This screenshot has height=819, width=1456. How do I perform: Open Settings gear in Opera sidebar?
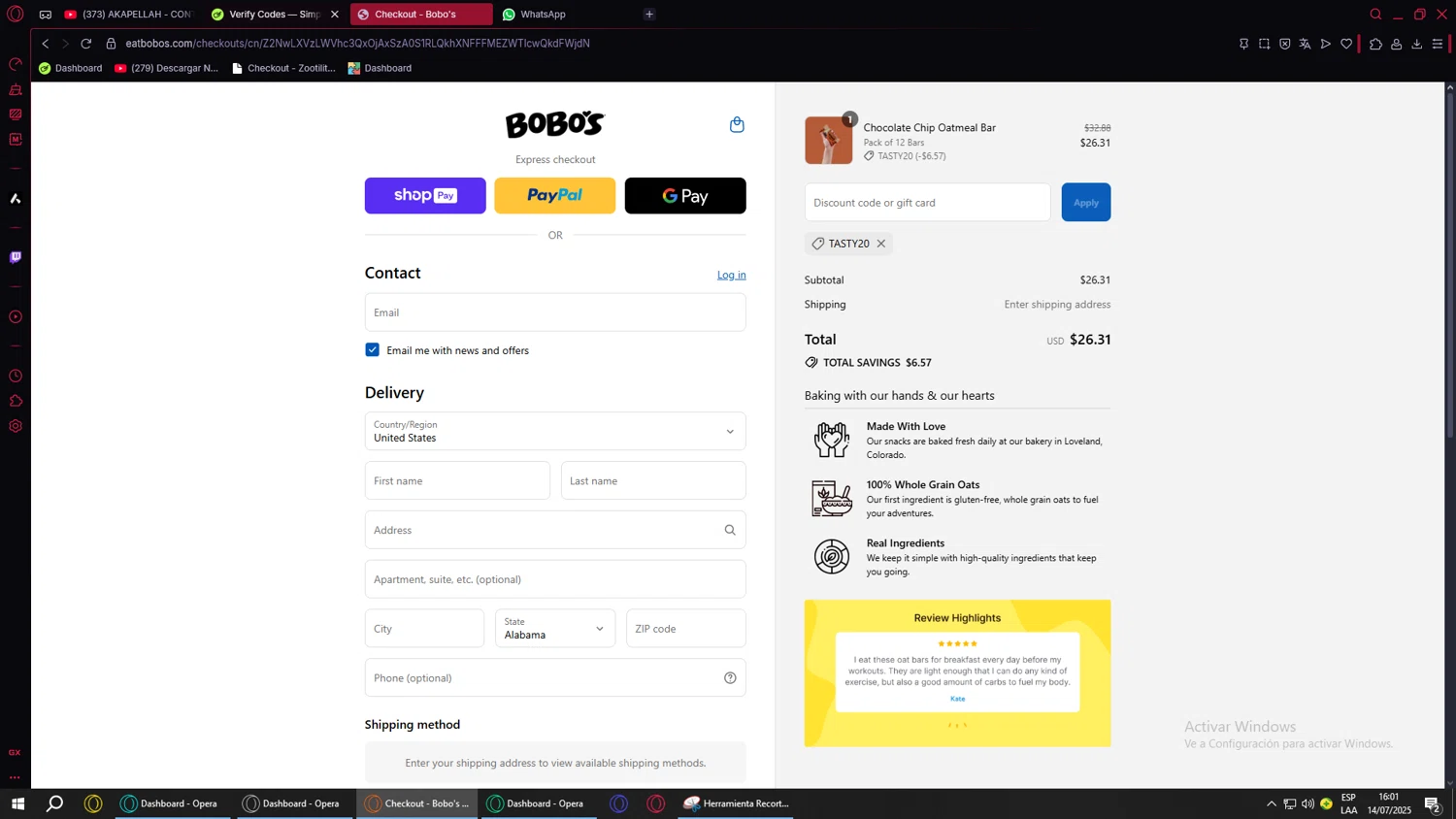[16, 426]
